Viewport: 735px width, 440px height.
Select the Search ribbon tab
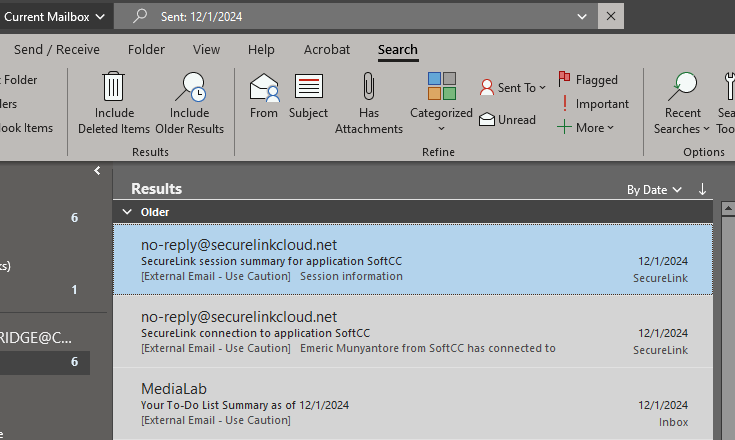point(398,50)
